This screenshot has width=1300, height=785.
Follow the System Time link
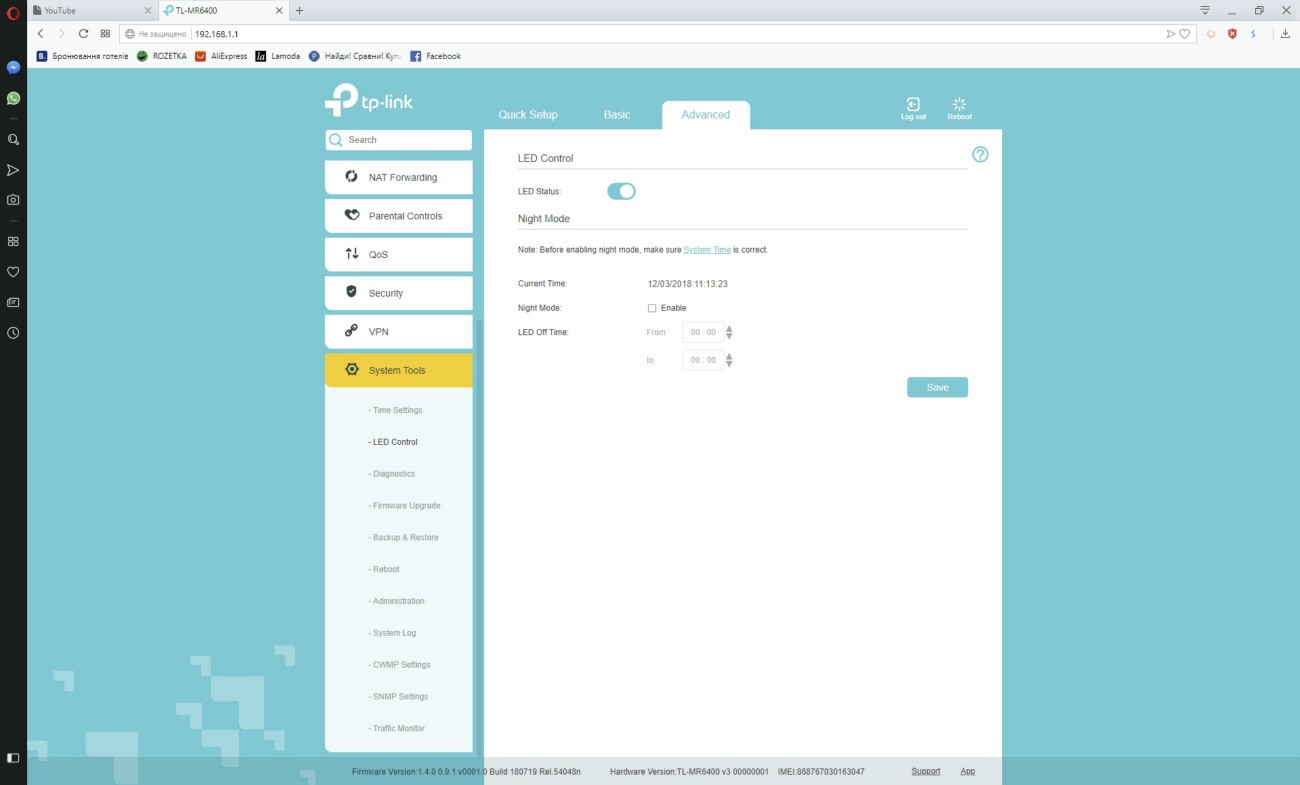click(707, 250)
